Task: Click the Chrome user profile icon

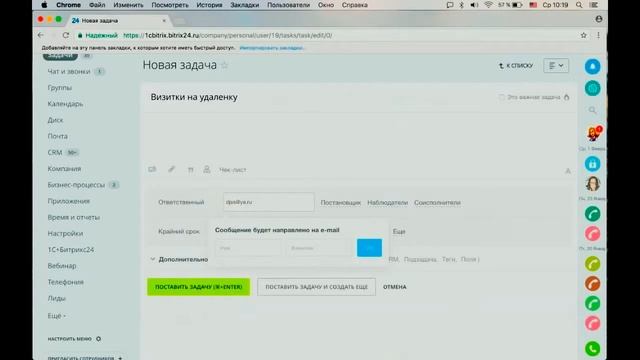Action: (599, 19)
